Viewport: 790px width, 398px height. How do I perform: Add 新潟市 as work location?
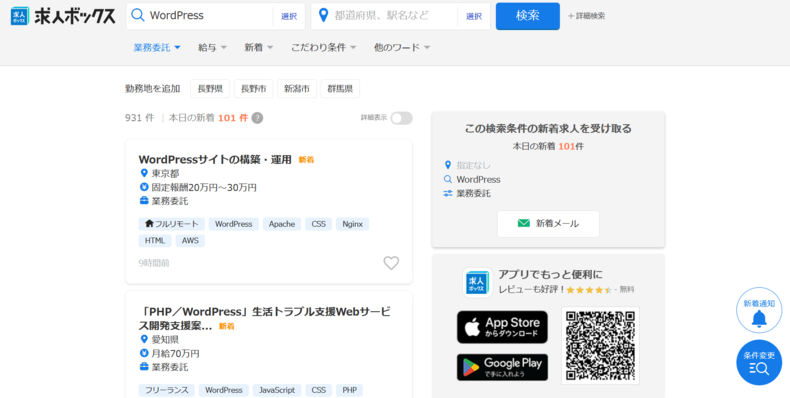click(x=297, y=89)
